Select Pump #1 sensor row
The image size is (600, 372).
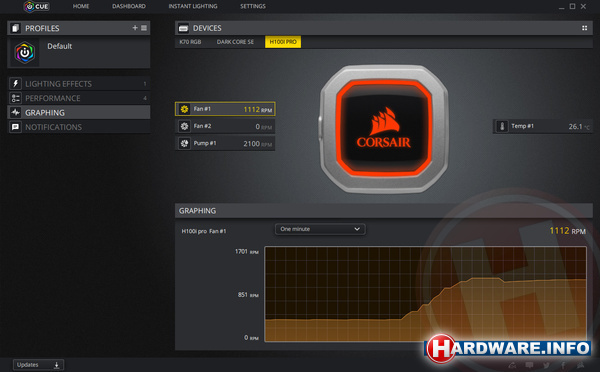point(225,143)
